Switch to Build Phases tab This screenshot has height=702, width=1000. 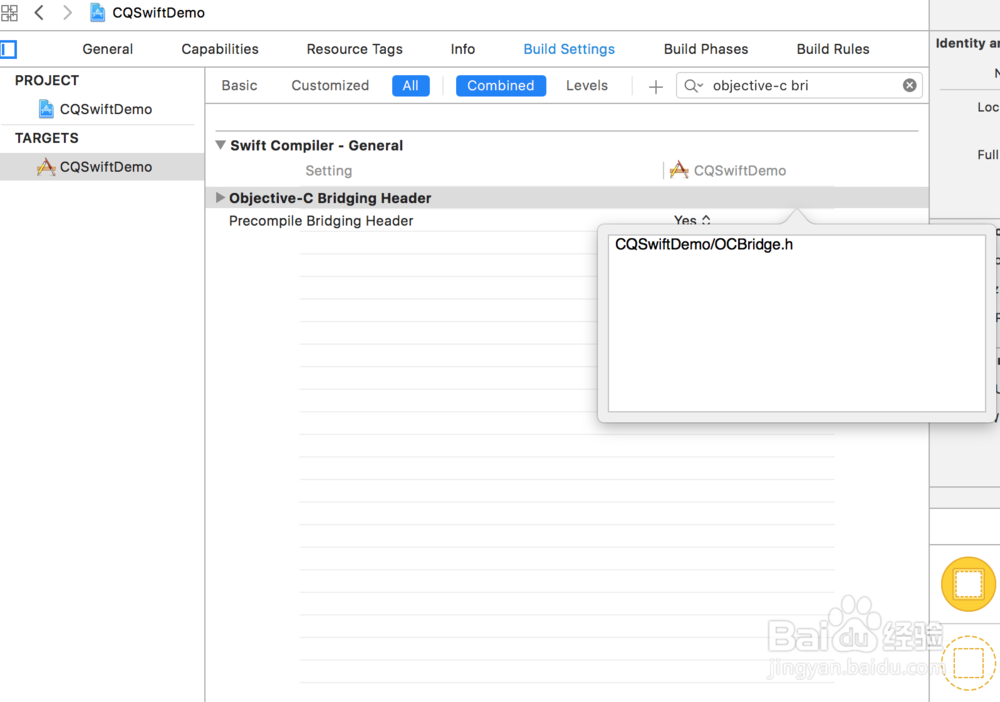click(706, 49)
